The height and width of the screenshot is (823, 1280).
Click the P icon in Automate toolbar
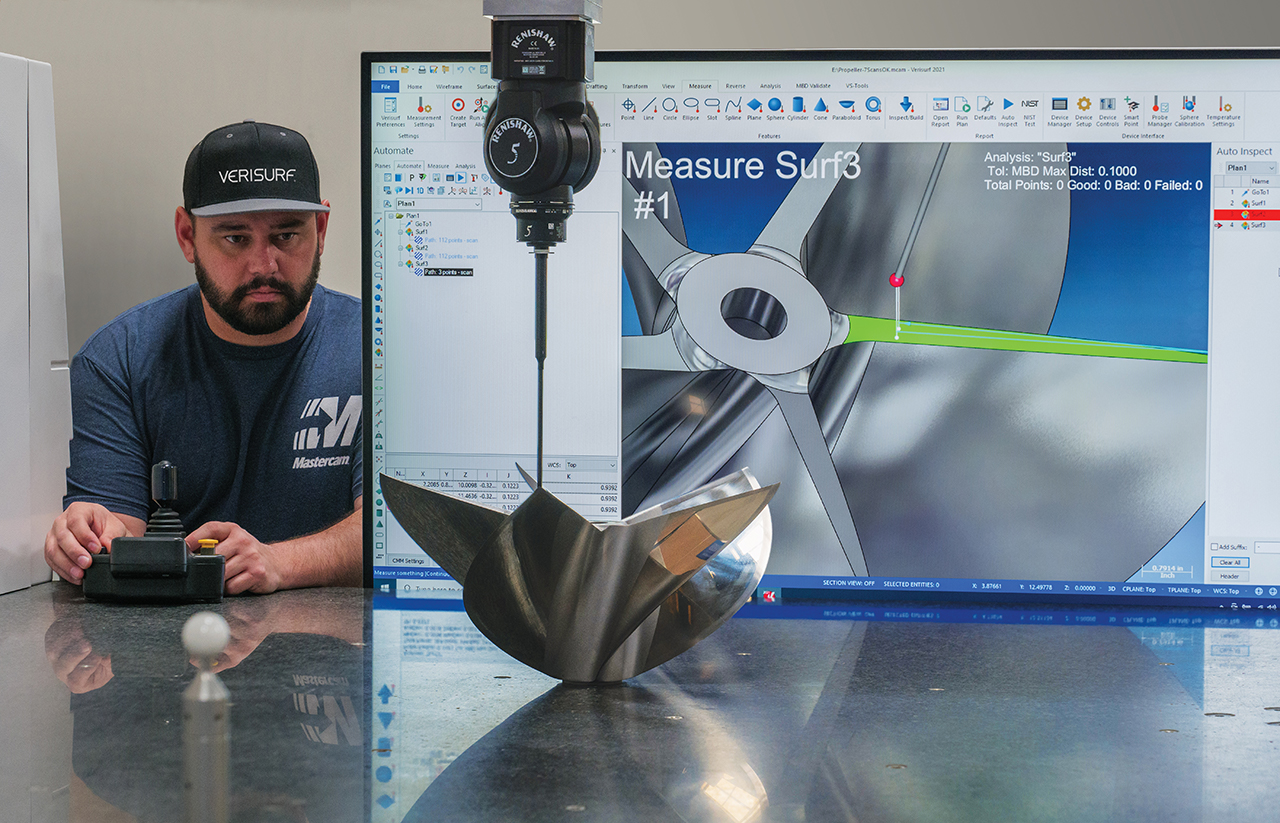click(411, 177)
